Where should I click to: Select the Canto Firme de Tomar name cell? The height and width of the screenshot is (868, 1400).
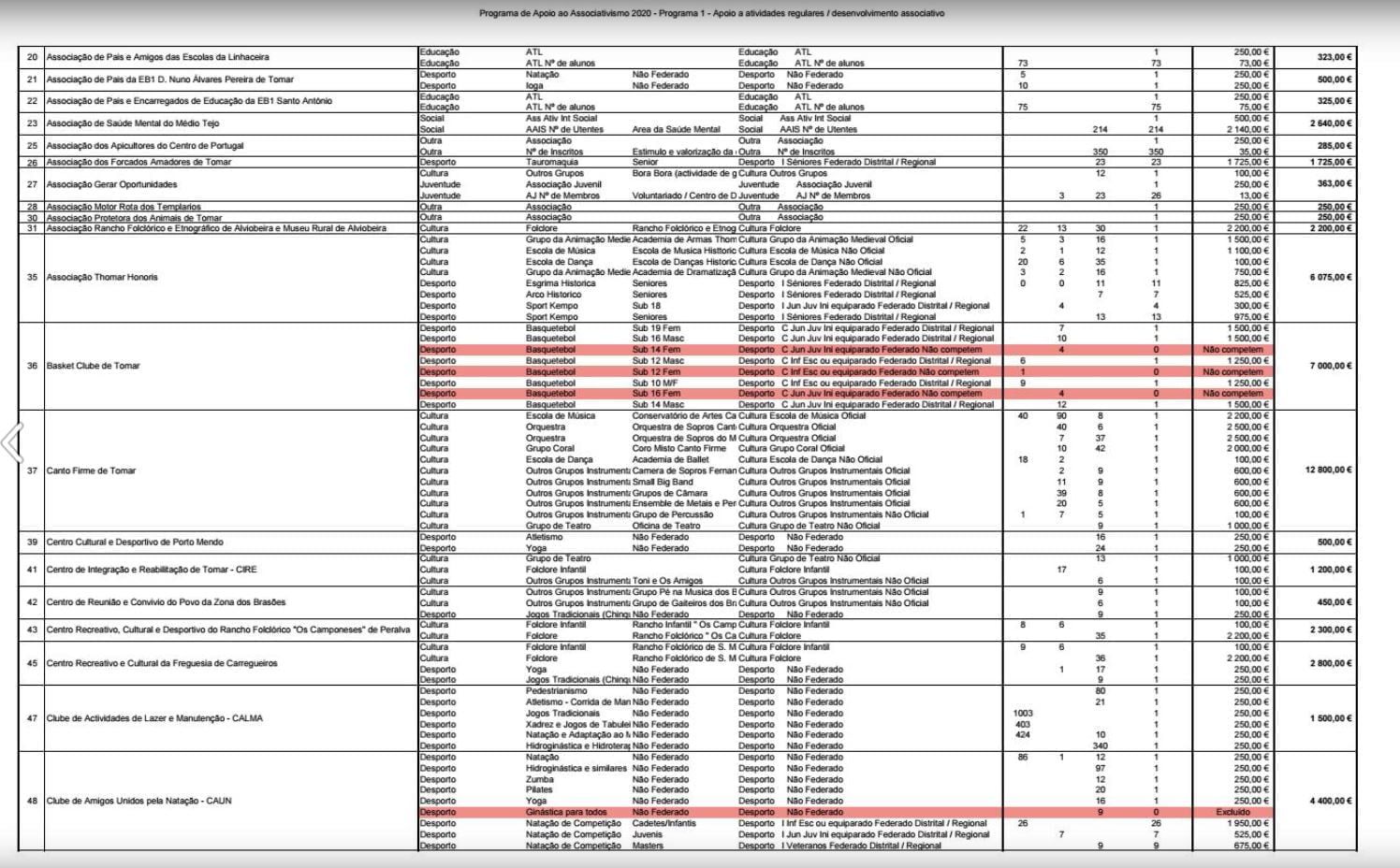coord(92,470)
